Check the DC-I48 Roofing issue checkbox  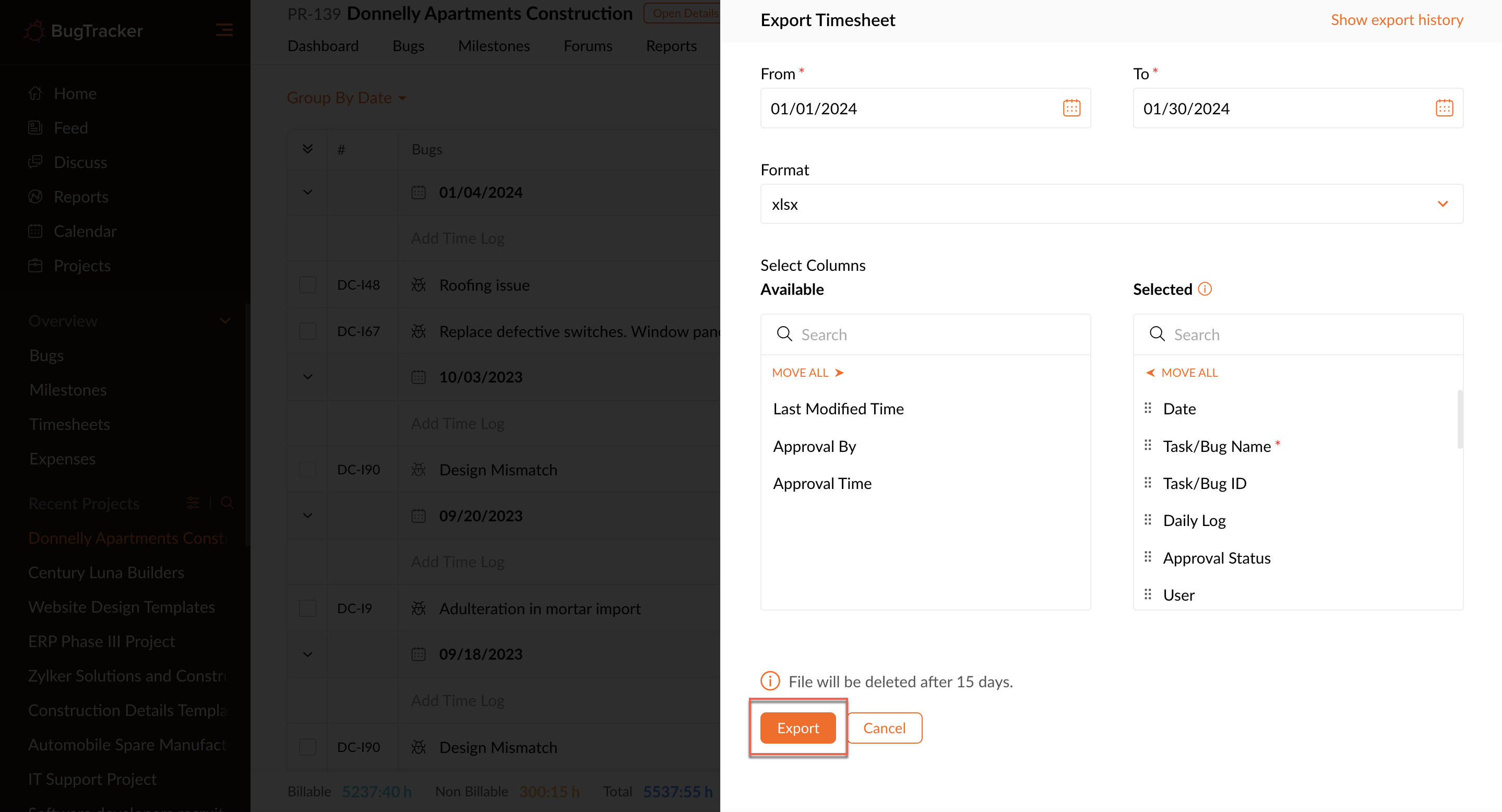click(307, 284)
